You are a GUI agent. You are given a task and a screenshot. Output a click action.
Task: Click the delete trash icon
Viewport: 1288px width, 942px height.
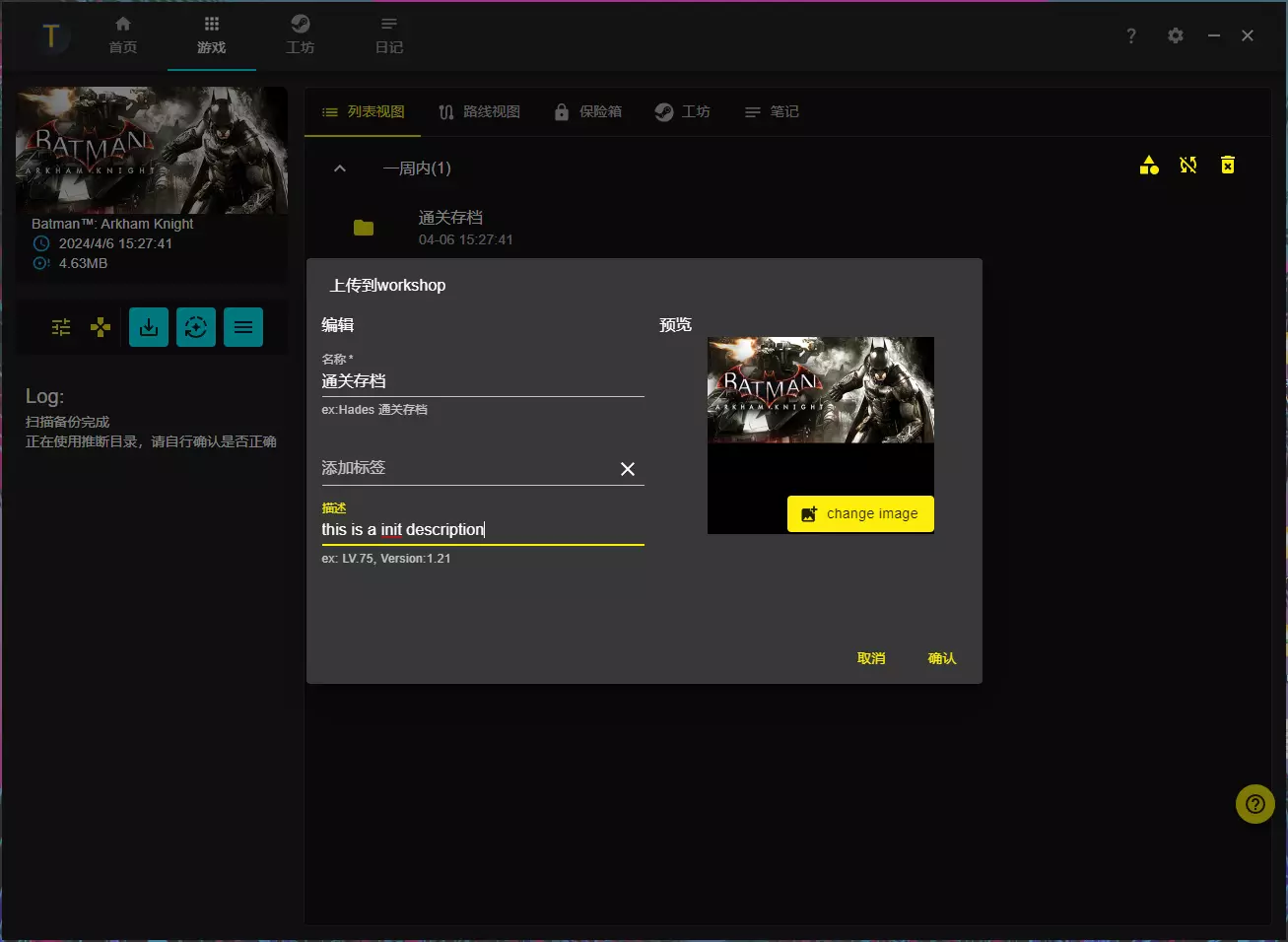pos(1228,166)
